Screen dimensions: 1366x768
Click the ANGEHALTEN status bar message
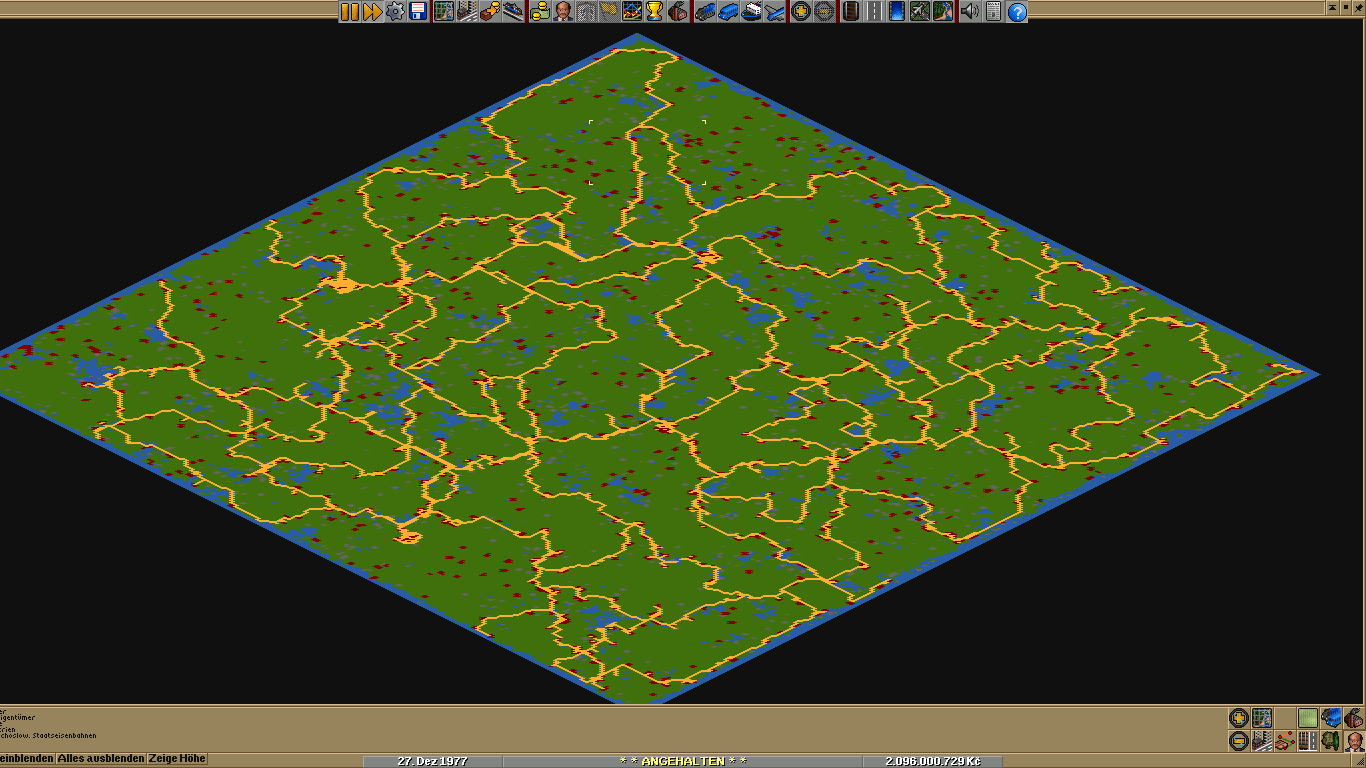(x=683, y=761)
